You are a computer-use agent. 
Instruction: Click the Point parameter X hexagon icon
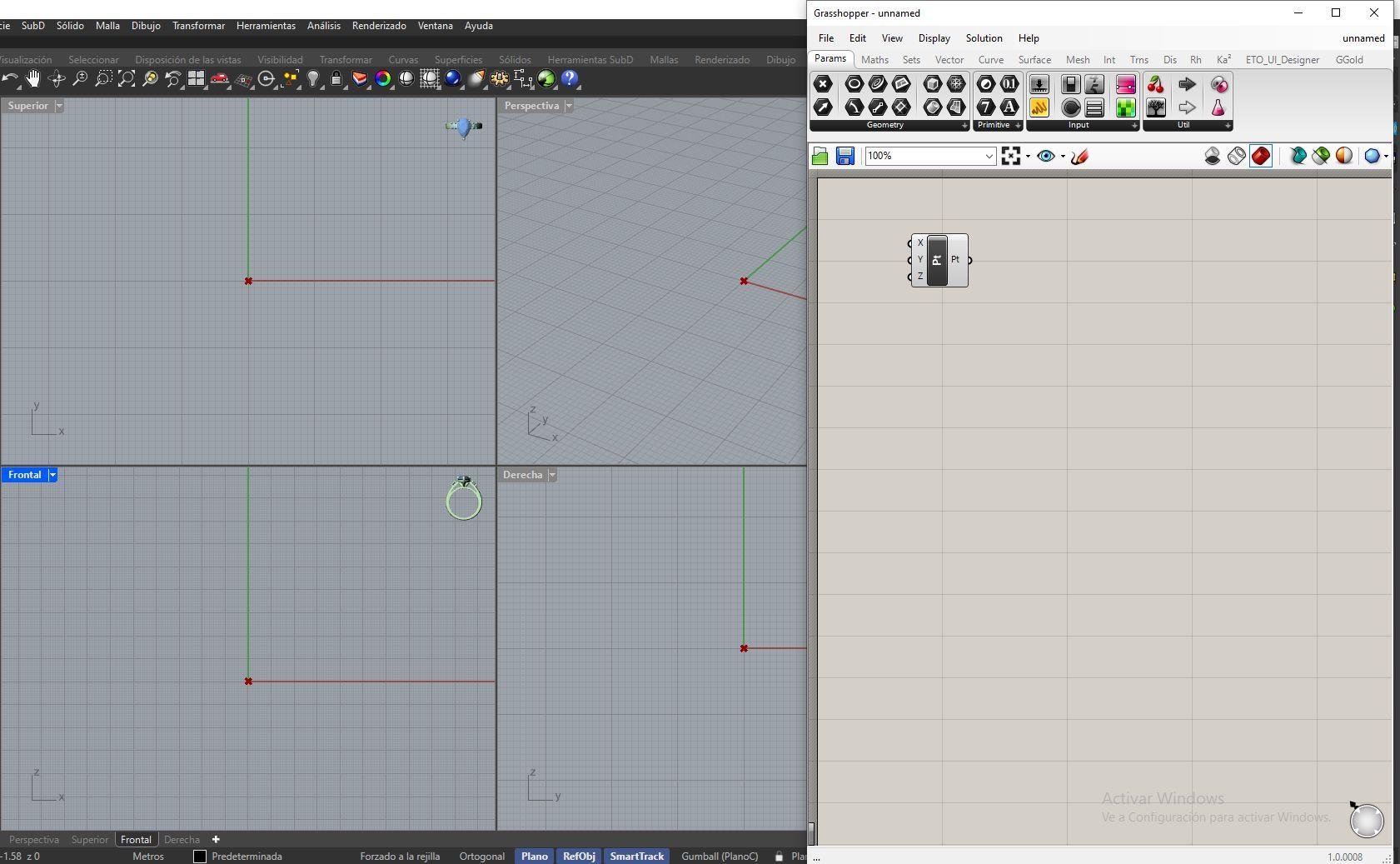823,84
